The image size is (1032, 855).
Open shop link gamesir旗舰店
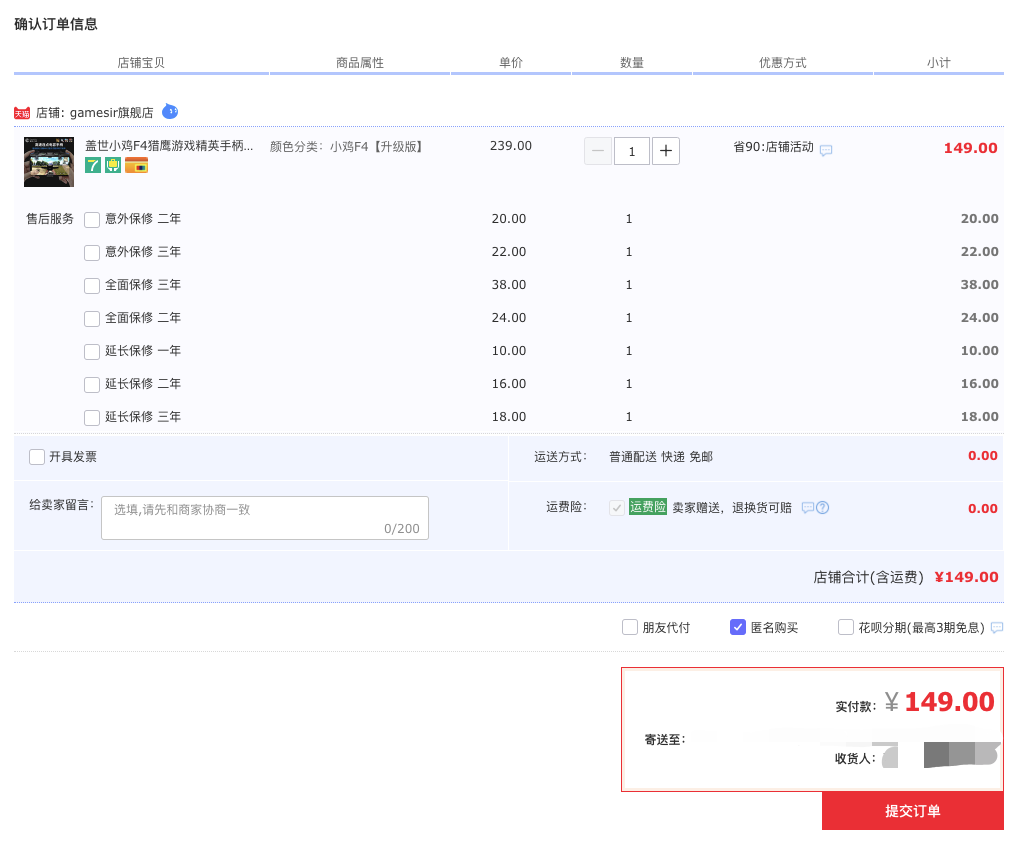click(x=111, y=113)
